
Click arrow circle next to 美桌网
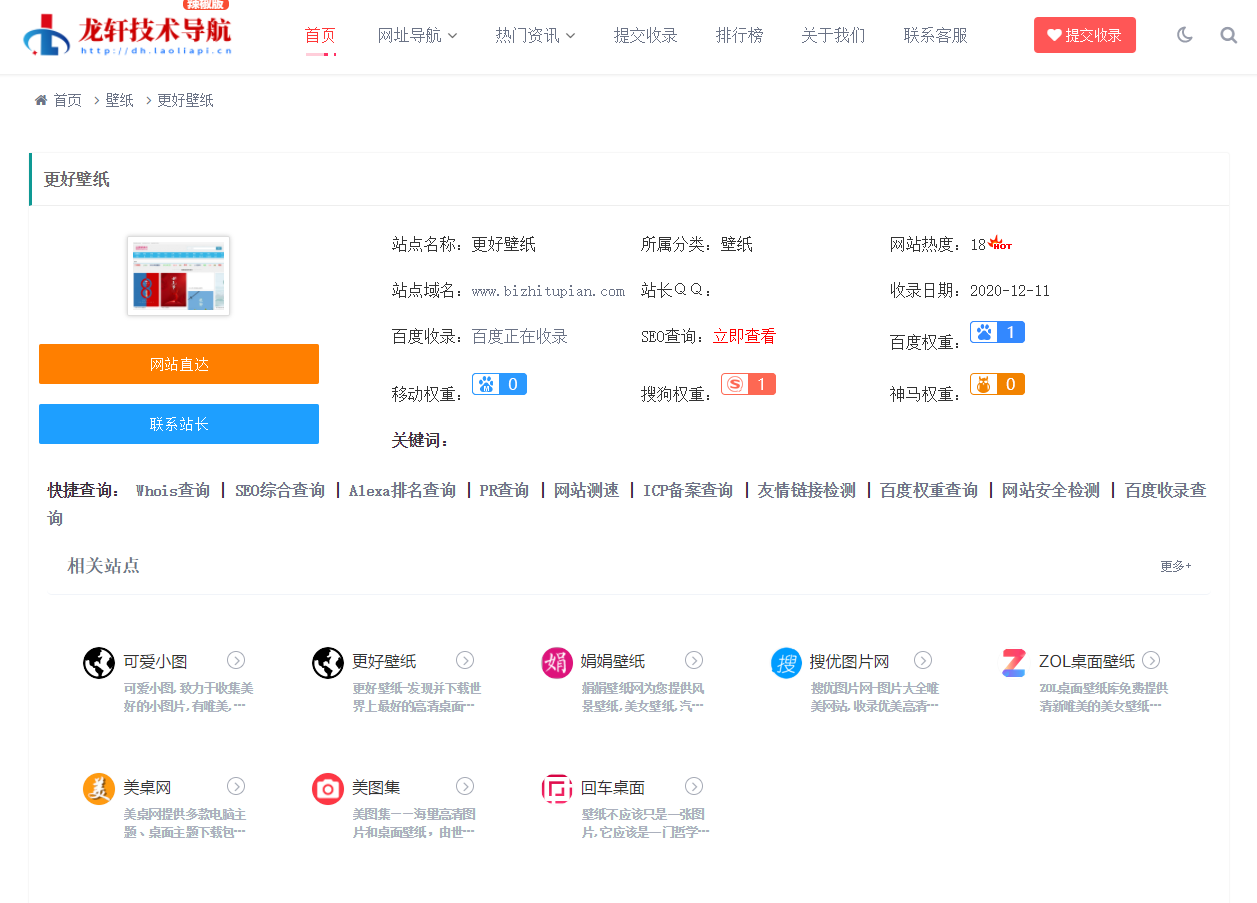coord(236,786)
